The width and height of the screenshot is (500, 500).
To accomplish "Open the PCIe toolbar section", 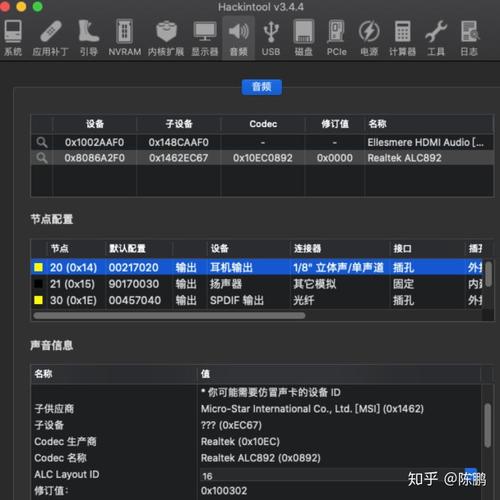I will click(337, 37).
